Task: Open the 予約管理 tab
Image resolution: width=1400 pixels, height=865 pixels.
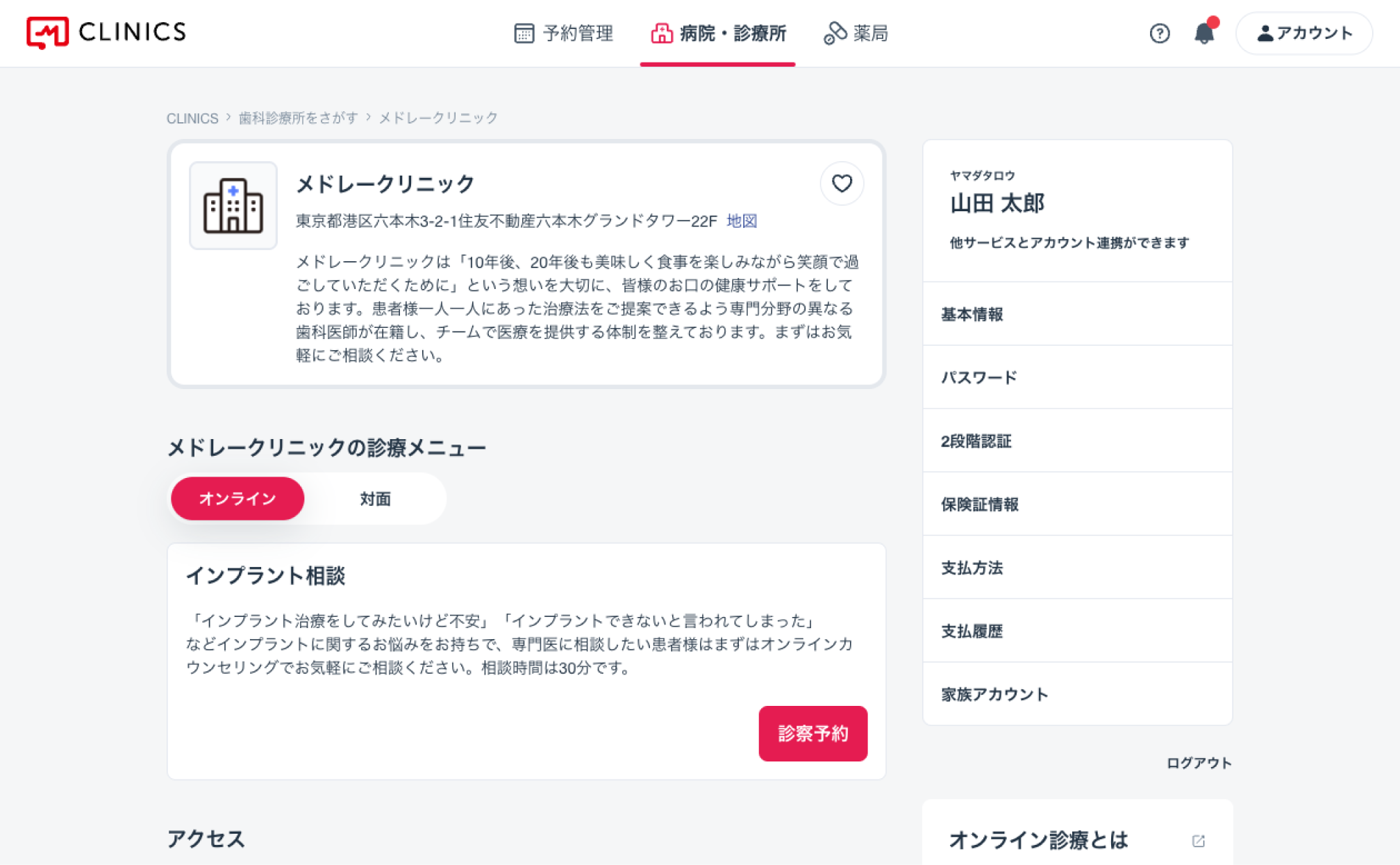Action: tap(563, 33)
